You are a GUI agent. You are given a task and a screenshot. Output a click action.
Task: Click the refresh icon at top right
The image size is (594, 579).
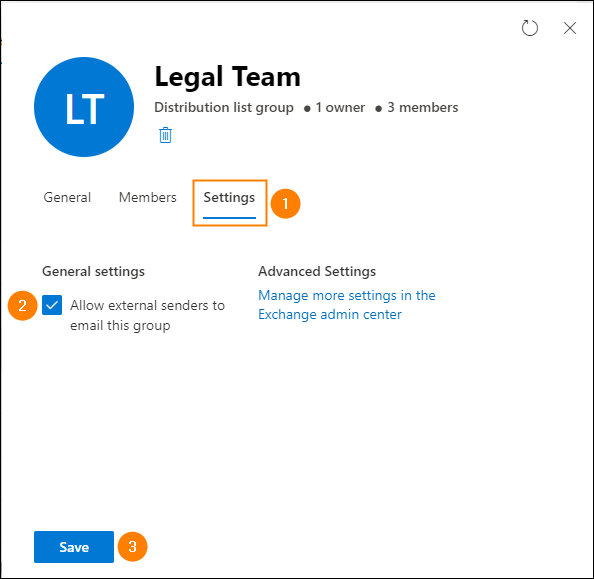(529, 28)
